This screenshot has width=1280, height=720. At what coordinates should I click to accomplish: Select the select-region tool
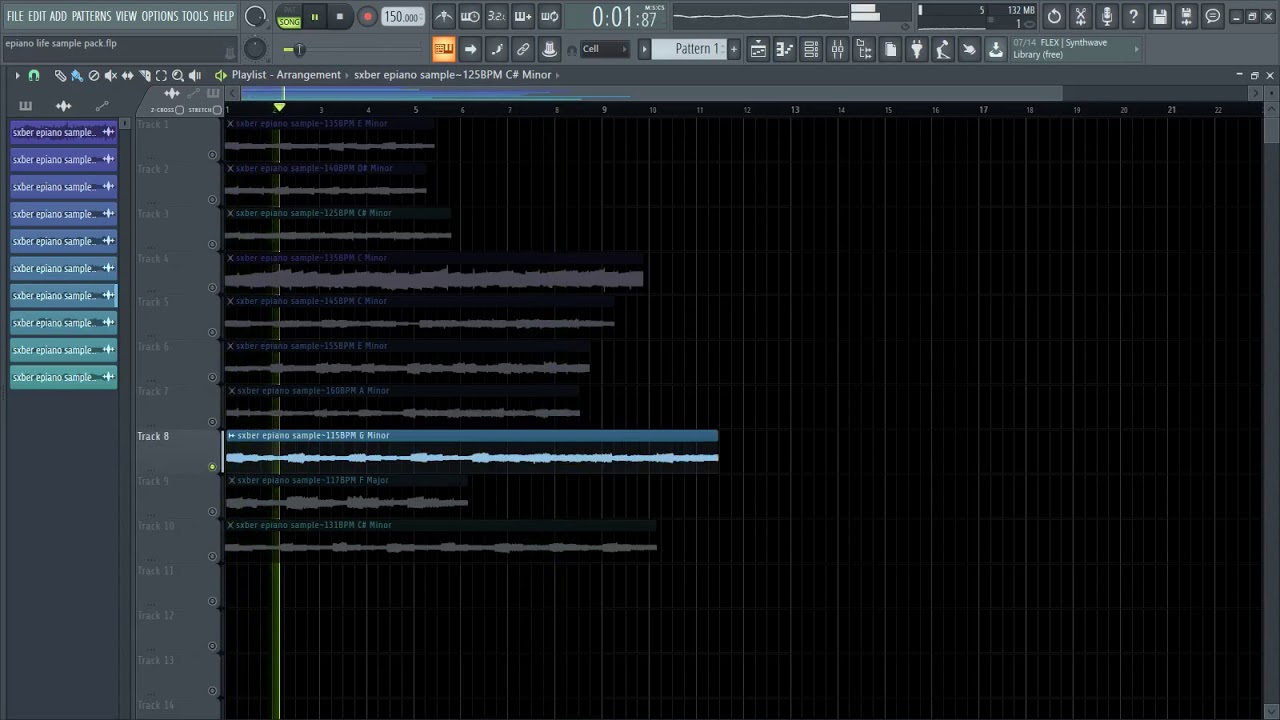[x=161, y=76]
